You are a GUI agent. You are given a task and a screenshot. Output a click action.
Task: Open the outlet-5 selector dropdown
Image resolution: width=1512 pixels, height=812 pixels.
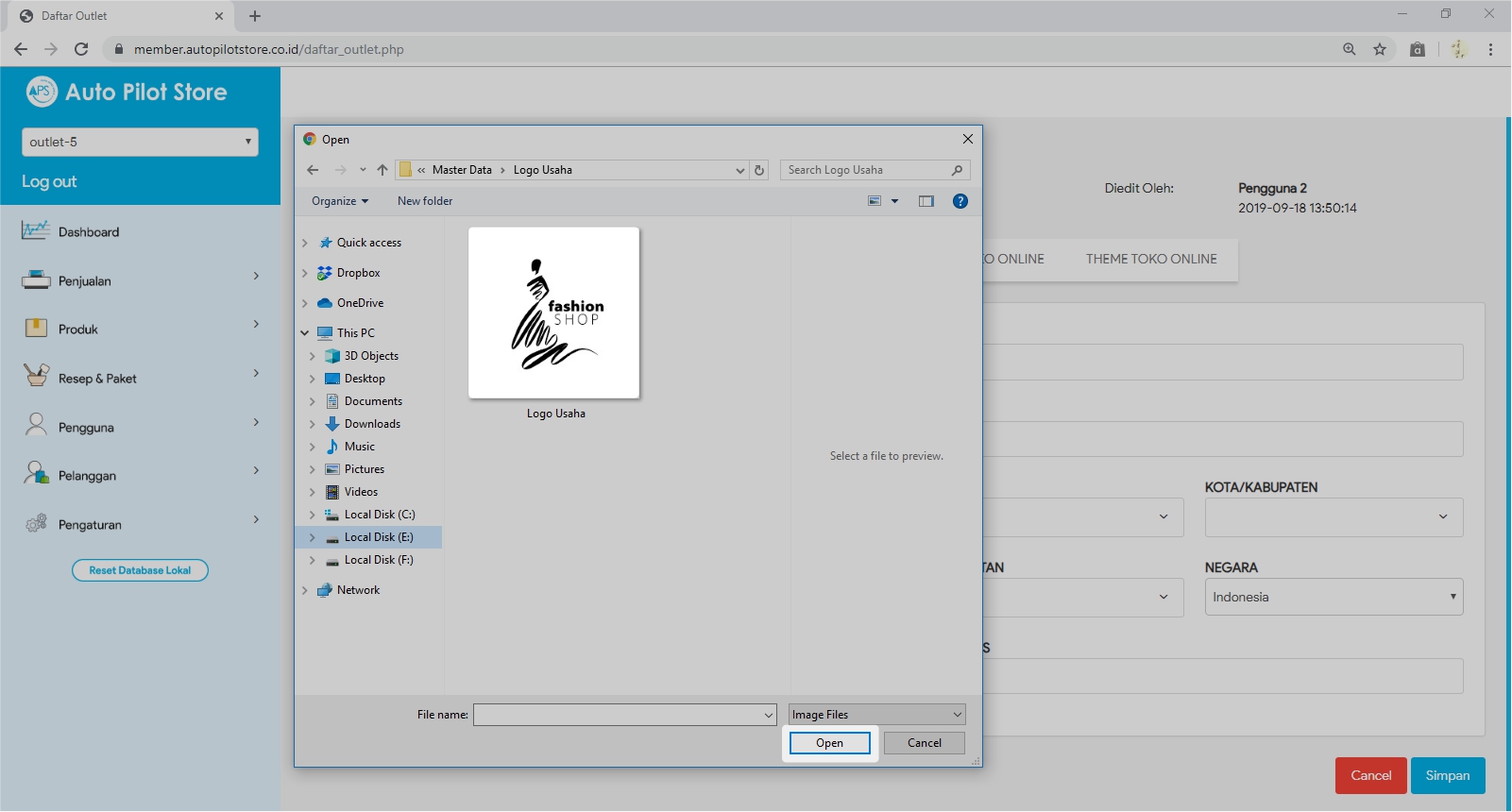point(140,142)
